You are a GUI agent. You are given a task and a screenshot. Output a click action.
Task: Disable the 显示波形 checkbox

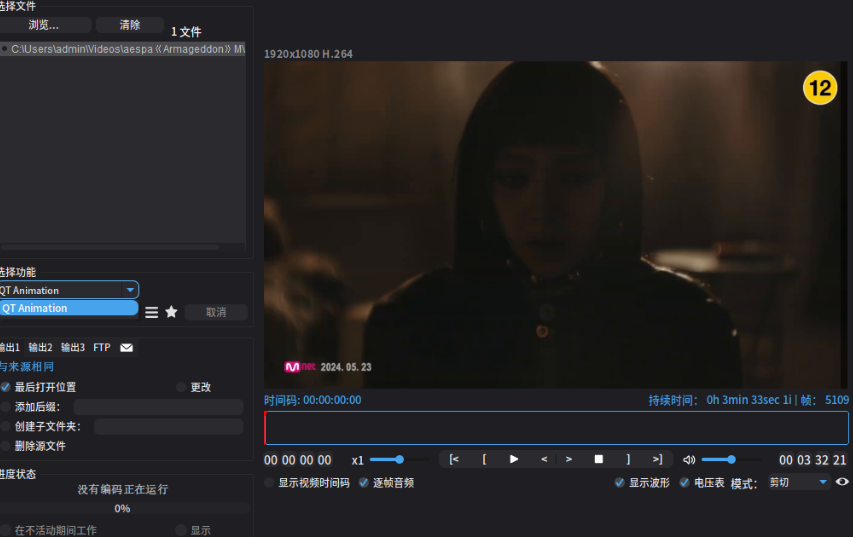[x=619, y=483]
